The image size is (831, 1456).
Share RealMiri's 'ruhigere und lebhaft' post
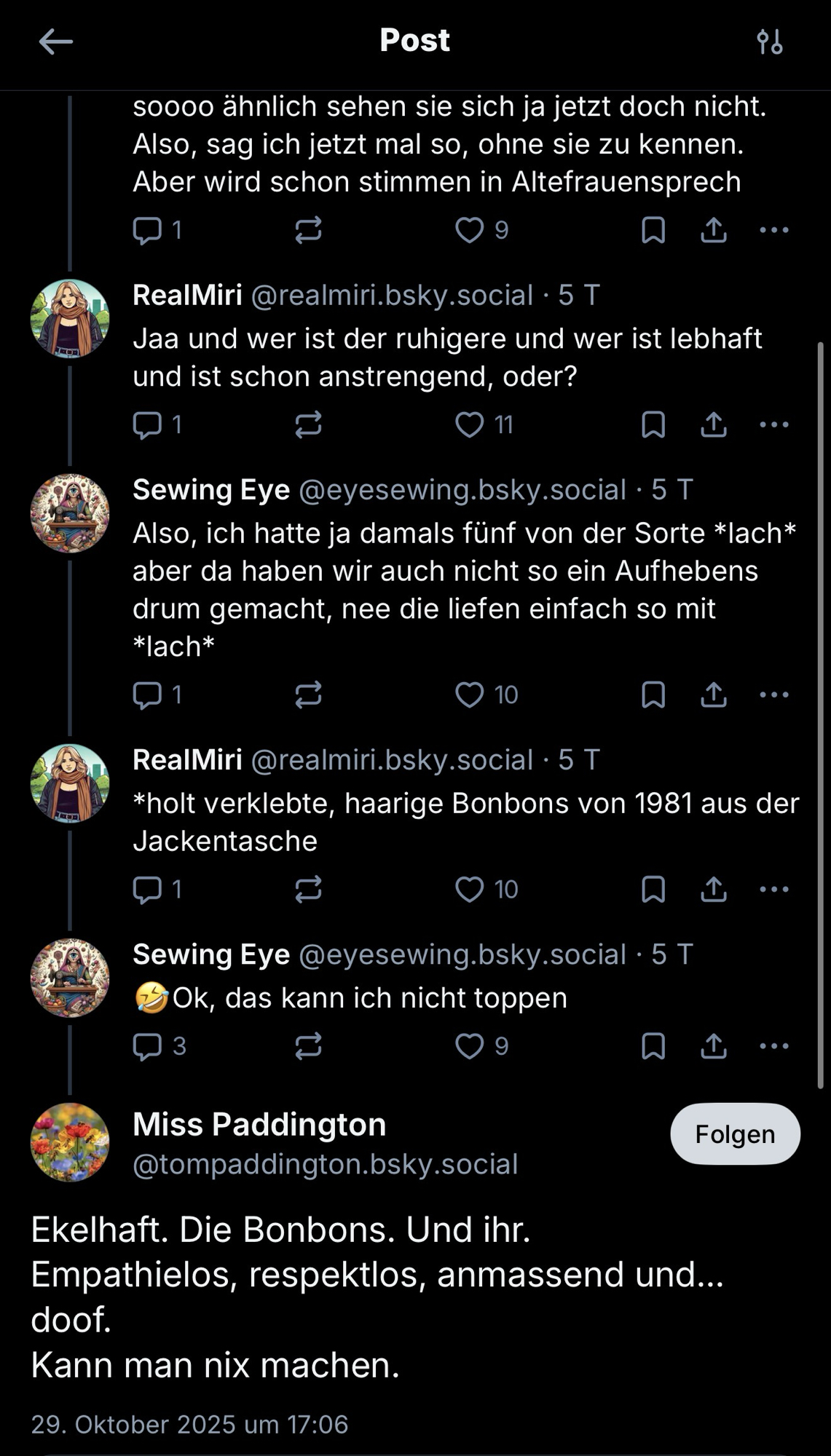[714, 424]
